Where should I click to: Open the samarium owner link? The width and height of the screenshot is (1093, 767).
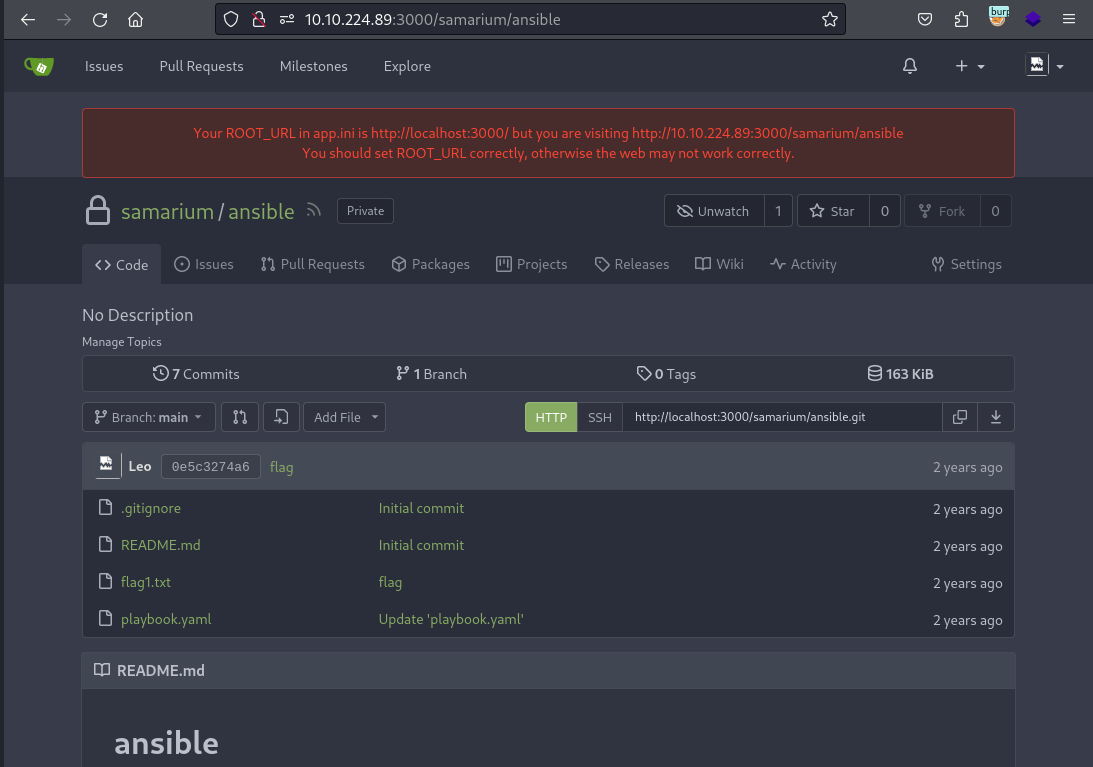coord(167,211)
